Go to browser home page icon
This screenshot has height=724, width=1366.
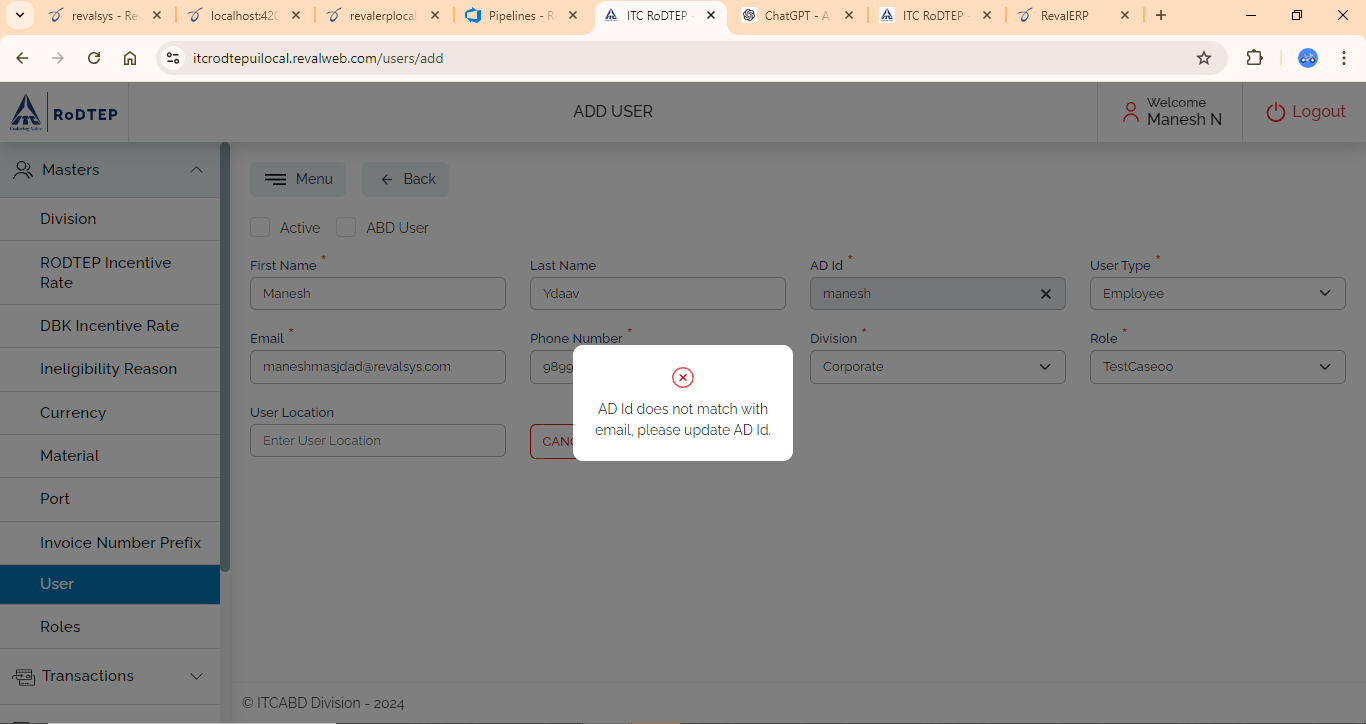(130, 58)
